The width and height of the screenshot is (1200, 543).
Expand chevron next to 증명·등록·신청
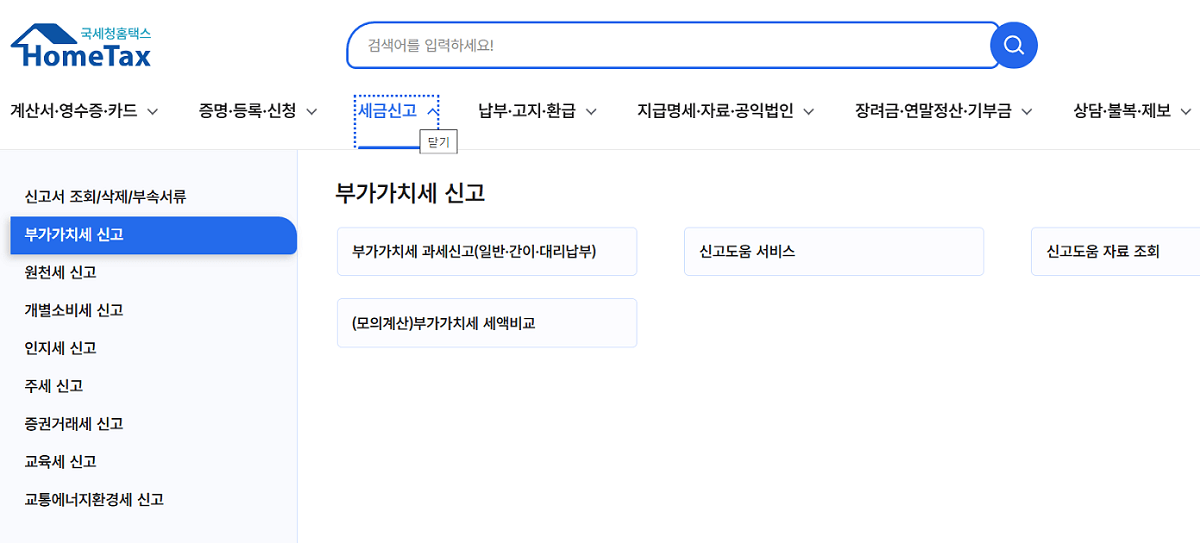[311, 112]
